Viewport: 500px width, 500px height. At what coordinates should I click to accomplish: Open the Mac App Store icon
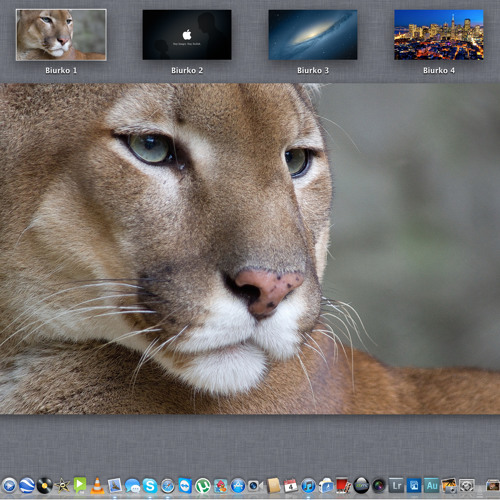[238, 486]
